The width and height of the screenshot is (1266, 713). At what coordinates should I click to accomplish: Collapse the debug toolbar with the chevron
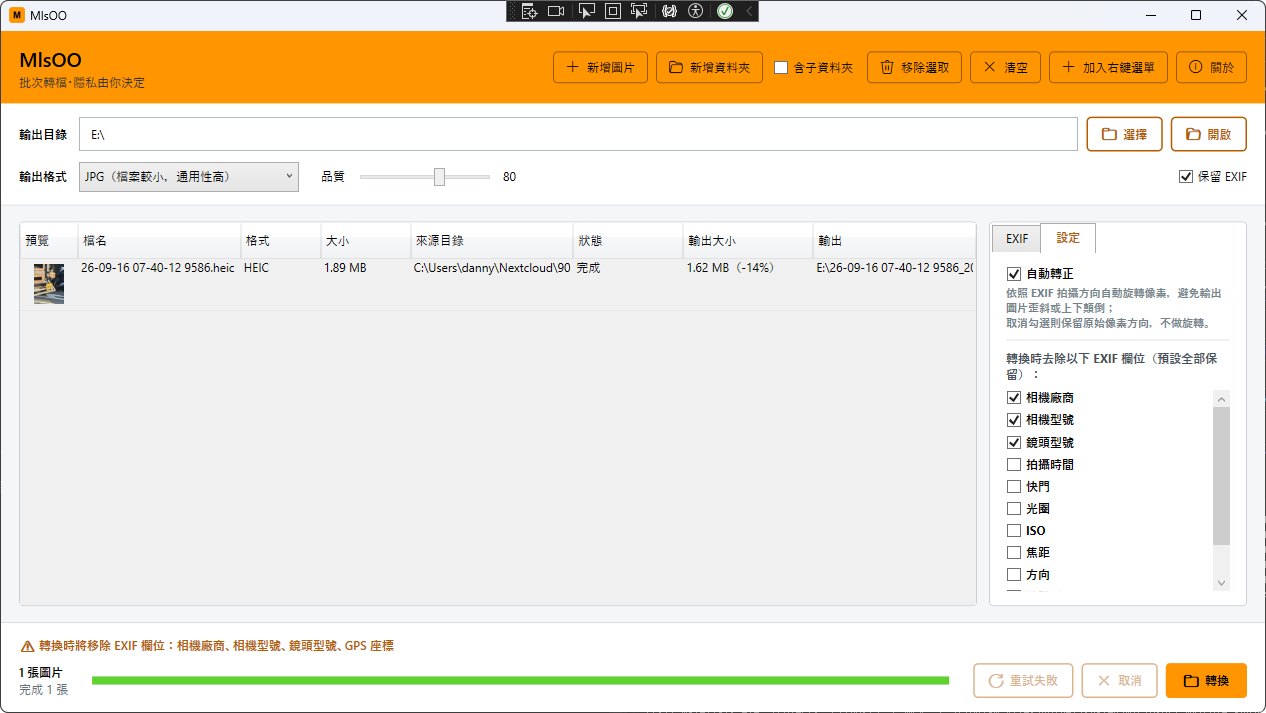coord(749,11)
